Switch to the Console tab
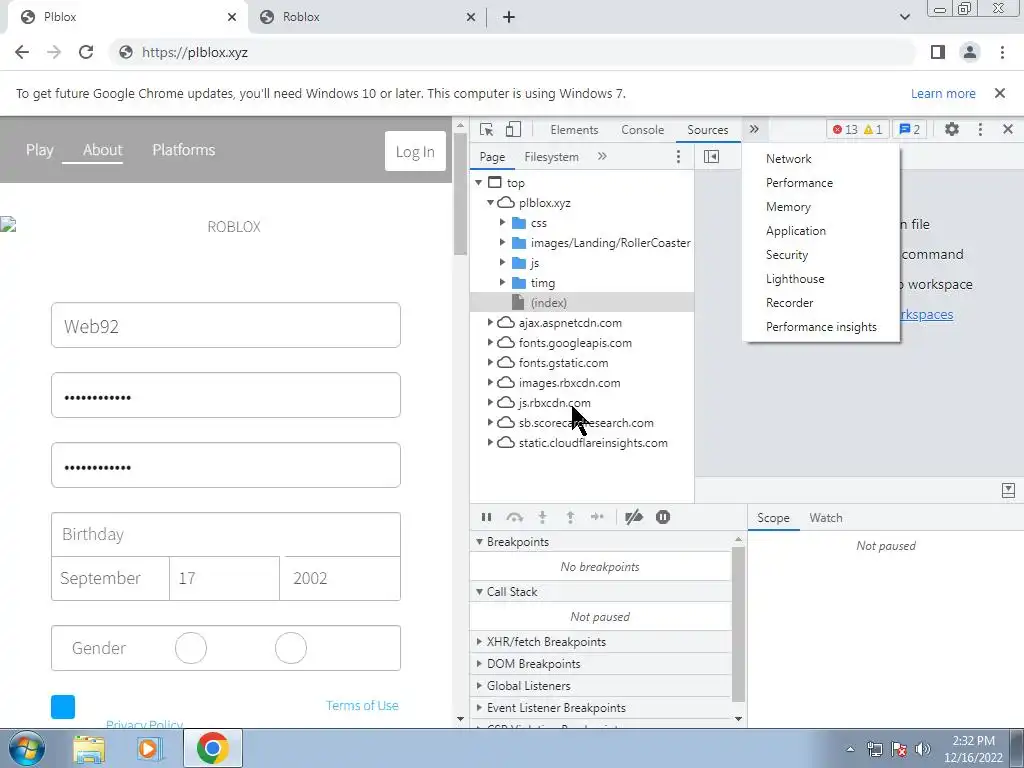This screenshot has height=768, width=1024. [x=643, y=129]
